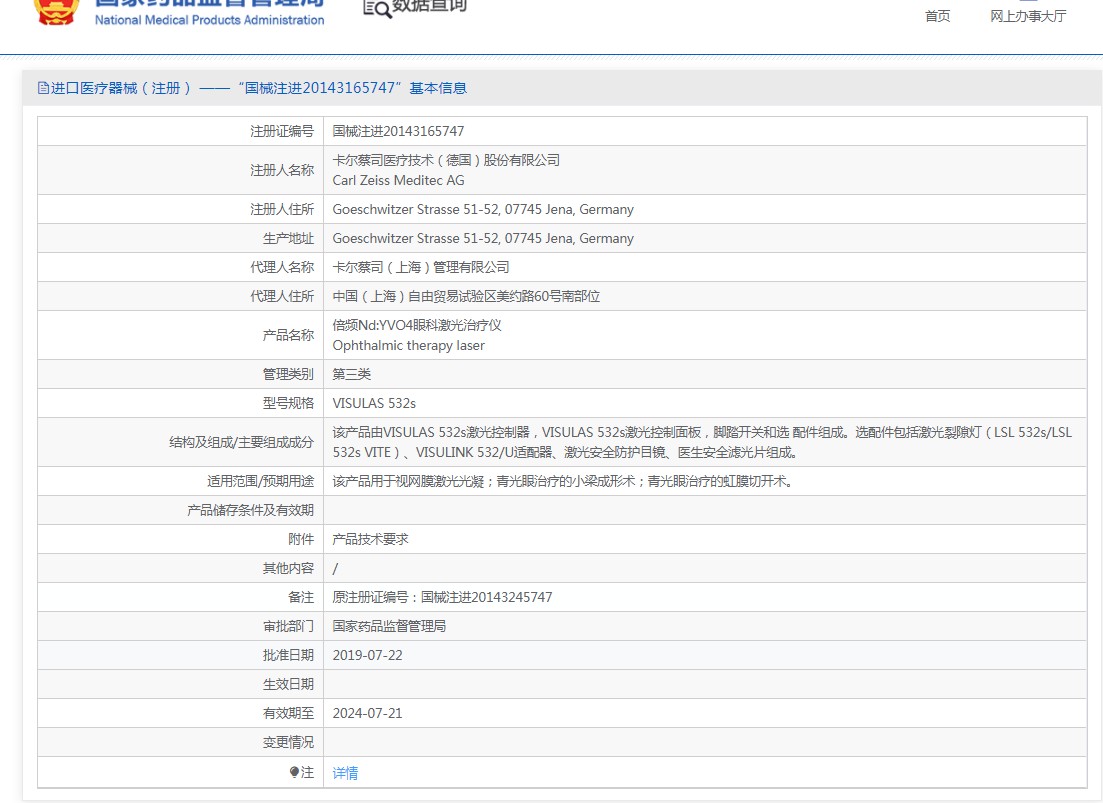
Task: Click the 结构及组成/主要组成成分 label
Action: 241,442
